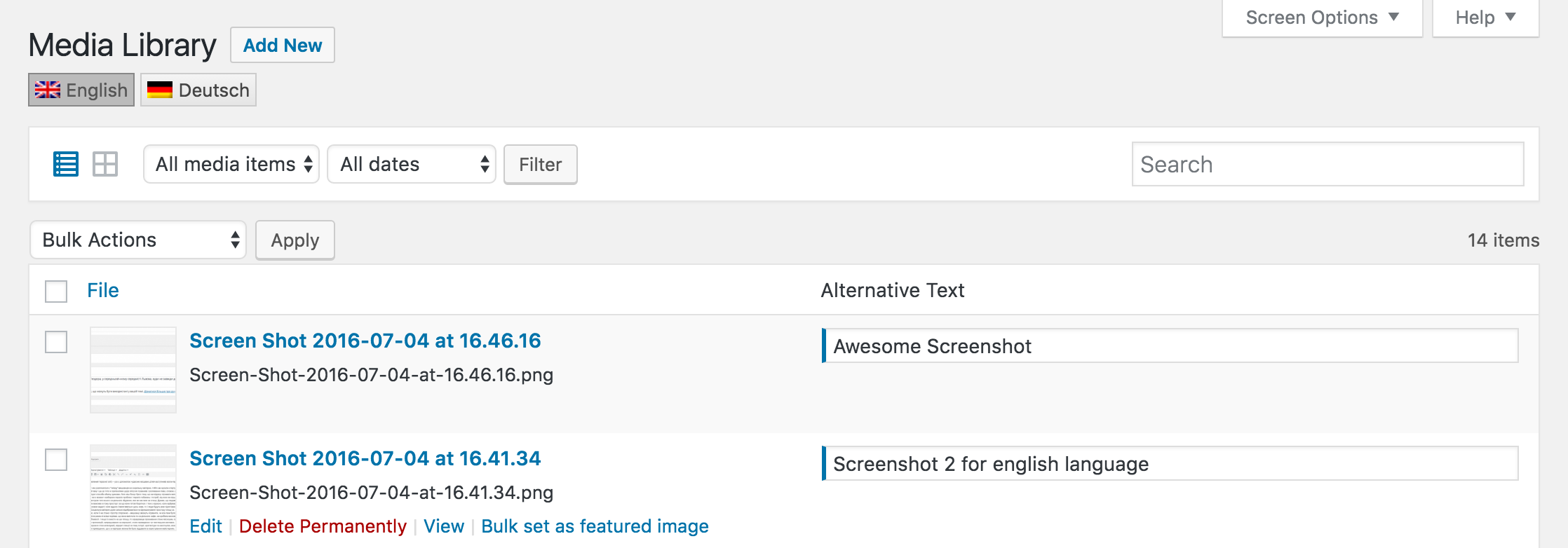
Task: Open thumbnail of Screen Shot 16.46.16
Action: 133,370
